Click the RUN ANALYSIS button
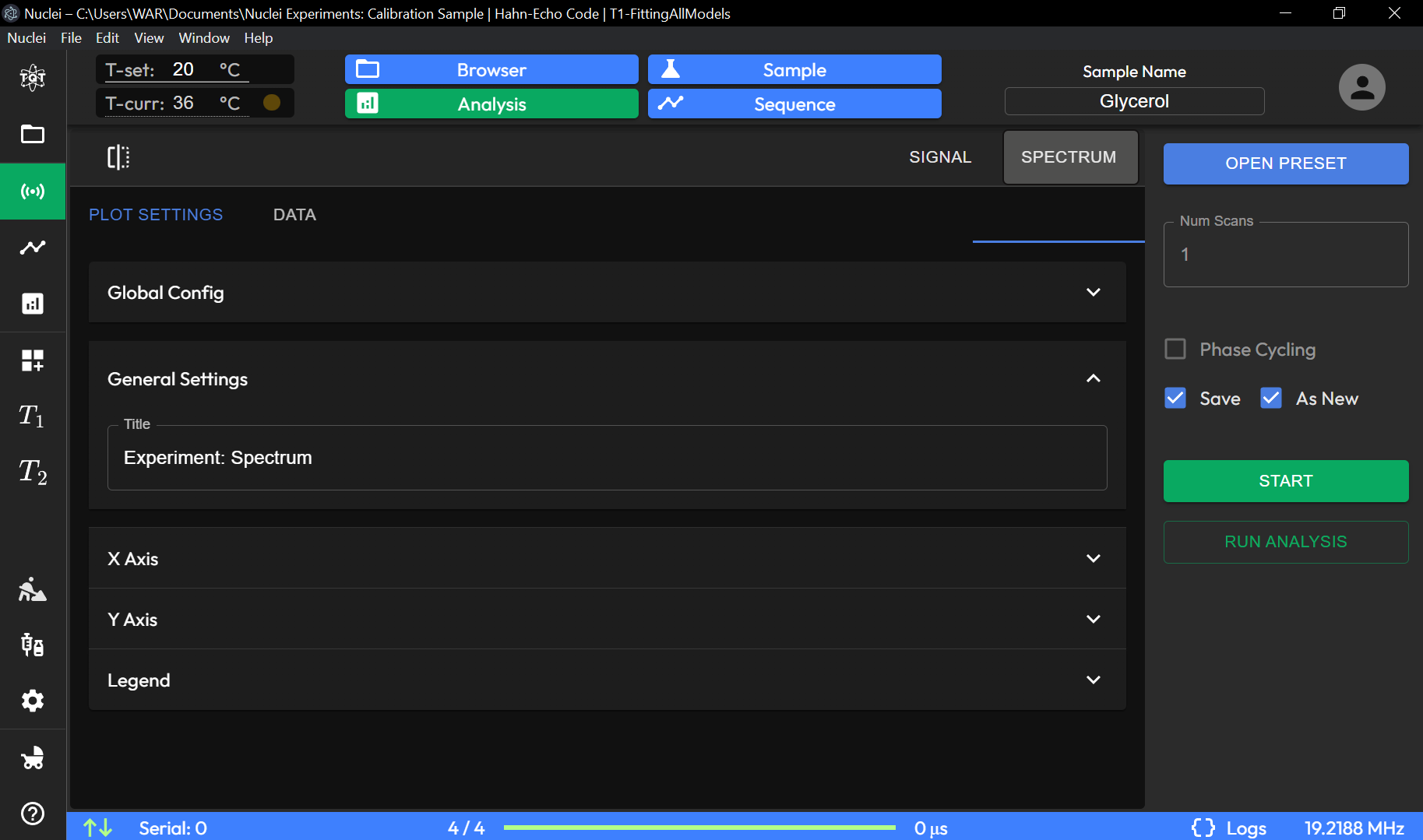The width and height of the screenshot is (1423, 840). tap(1286, 542)
